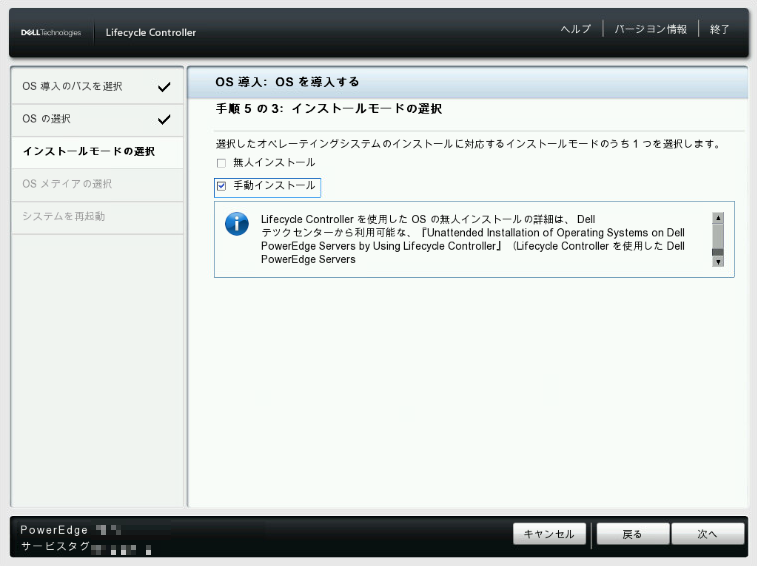757x566 pixels.
Task: Click instruction text about 選択したオペレーティングシステム
Action: tap(468, 144)
